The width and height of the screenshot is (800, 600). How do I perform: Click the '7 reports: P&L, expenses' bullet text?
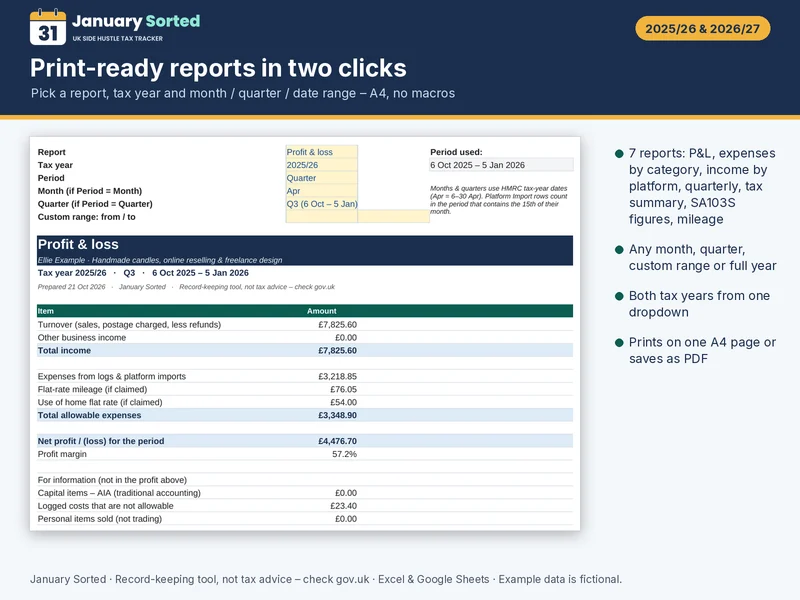tap(703, 186)
